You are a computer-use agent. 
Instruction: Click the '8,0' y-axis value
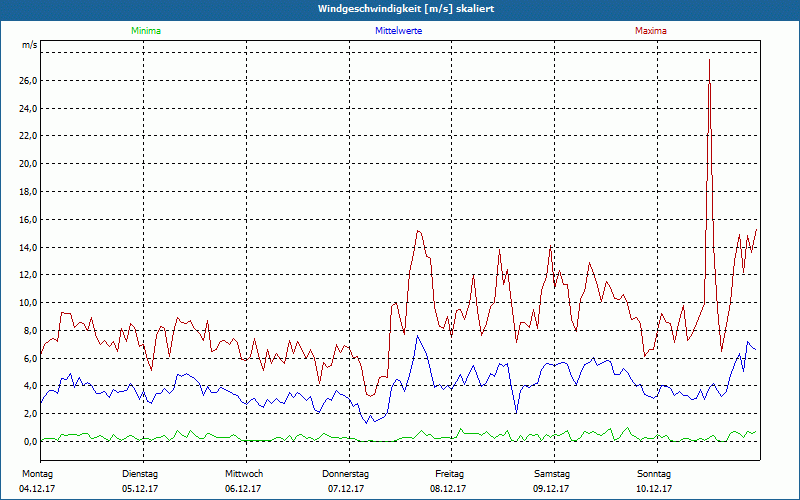tap(29, 331)
